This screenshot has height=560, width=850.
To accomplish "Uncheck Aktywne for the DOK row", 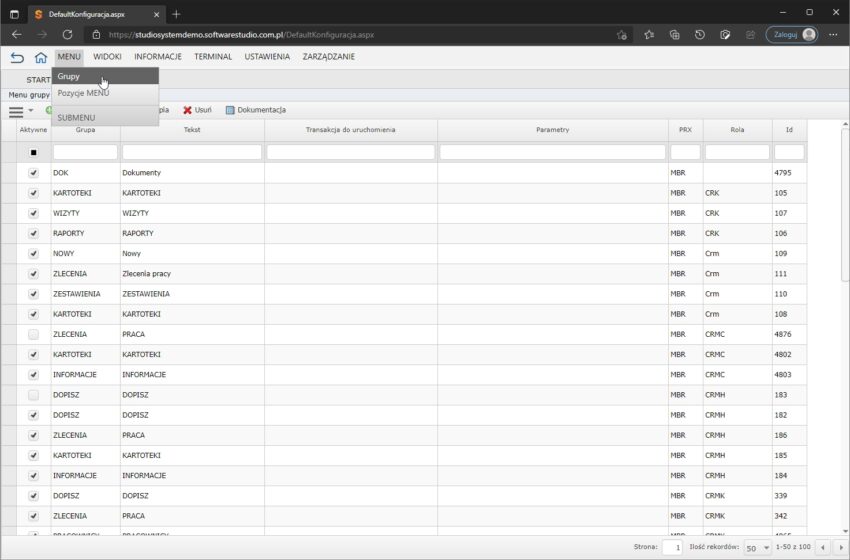I will tap(33, 173).
